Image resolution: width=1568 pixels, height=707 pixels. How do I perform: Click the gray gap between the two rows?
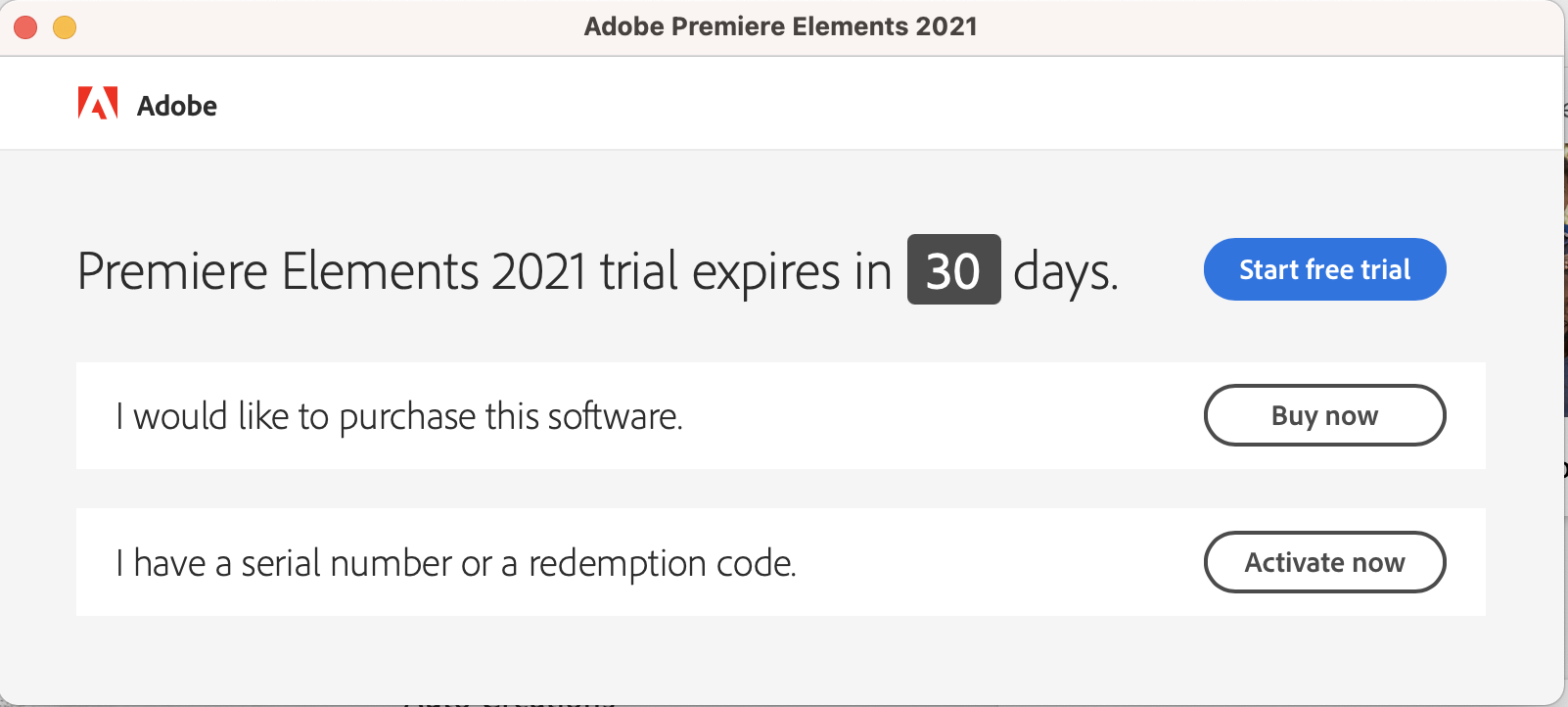(783, 489)
